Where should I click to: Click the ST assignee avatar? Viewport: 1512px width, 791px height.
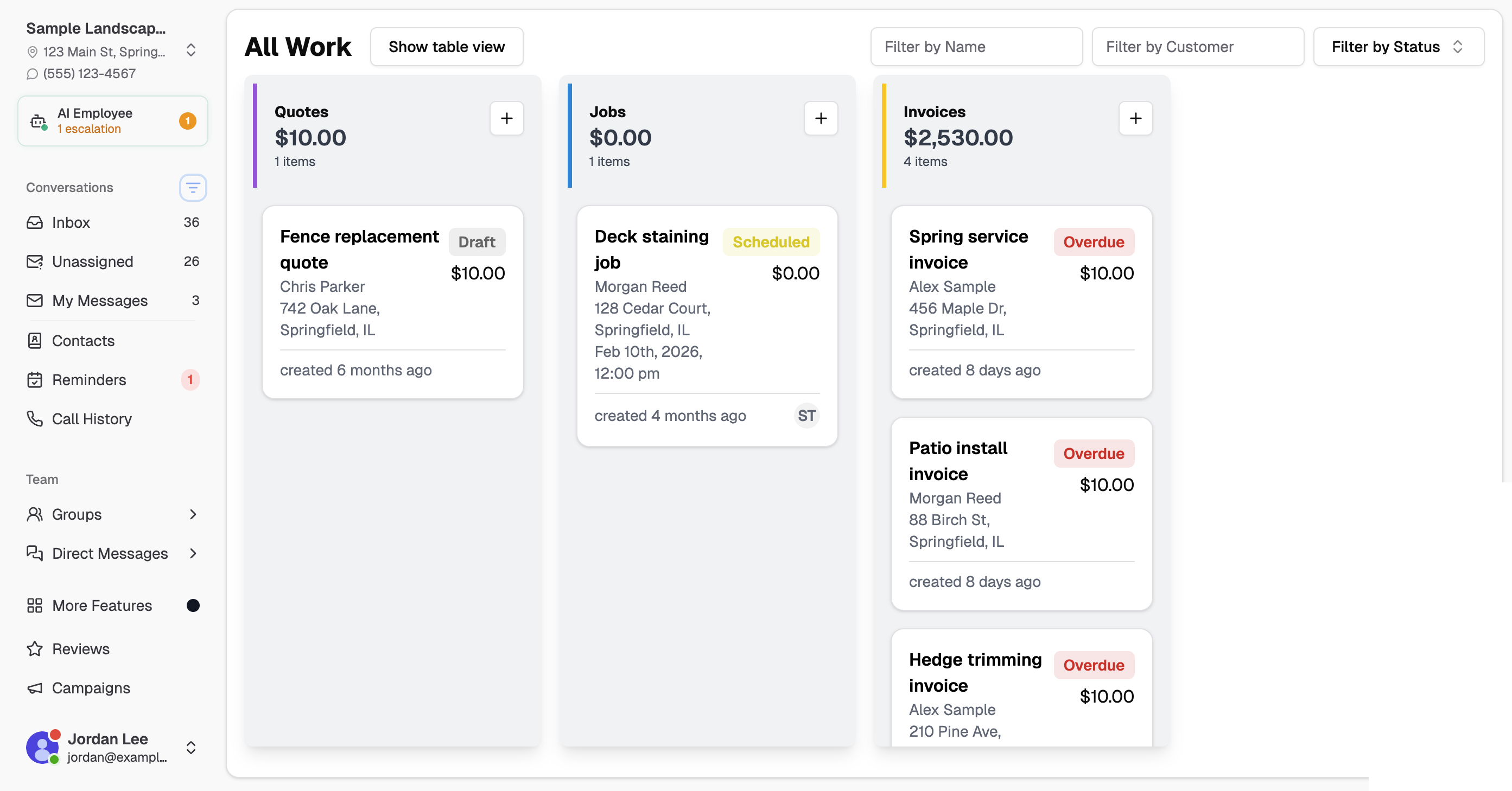tap(807, 416)
